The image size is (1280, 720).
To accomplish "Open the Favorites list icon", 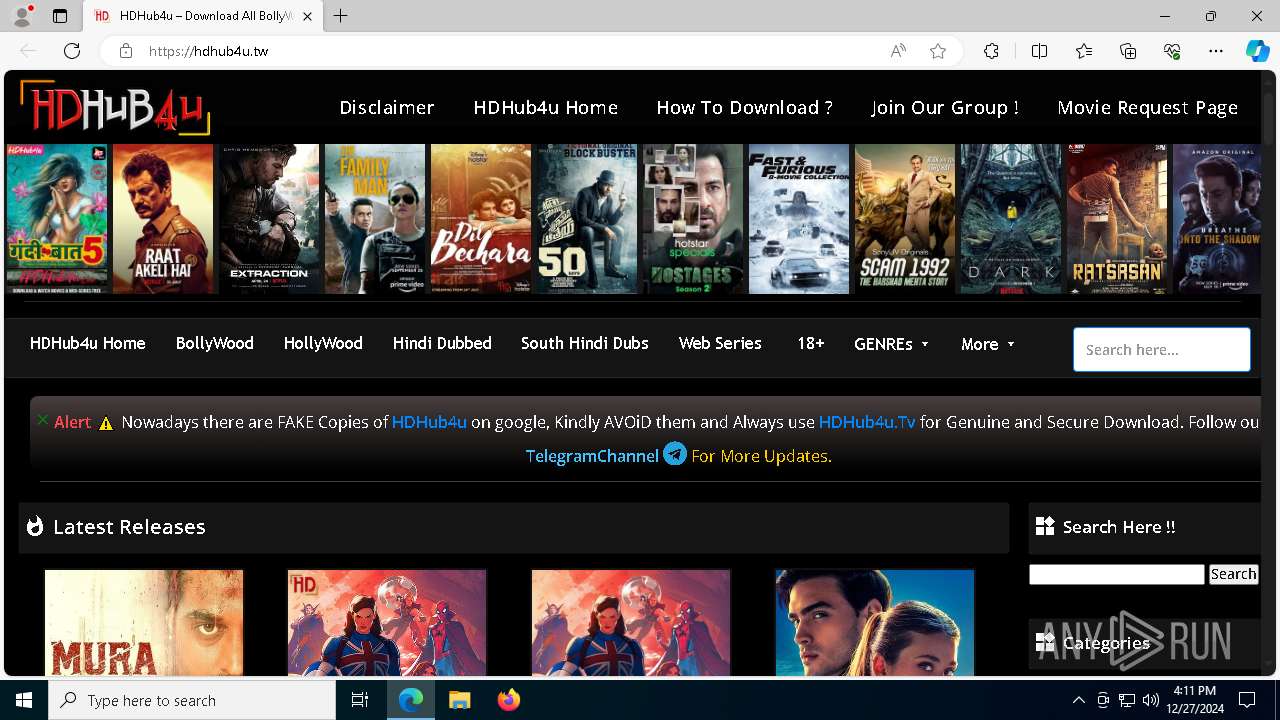I will pyautogui.click(x=1084, y=51).
